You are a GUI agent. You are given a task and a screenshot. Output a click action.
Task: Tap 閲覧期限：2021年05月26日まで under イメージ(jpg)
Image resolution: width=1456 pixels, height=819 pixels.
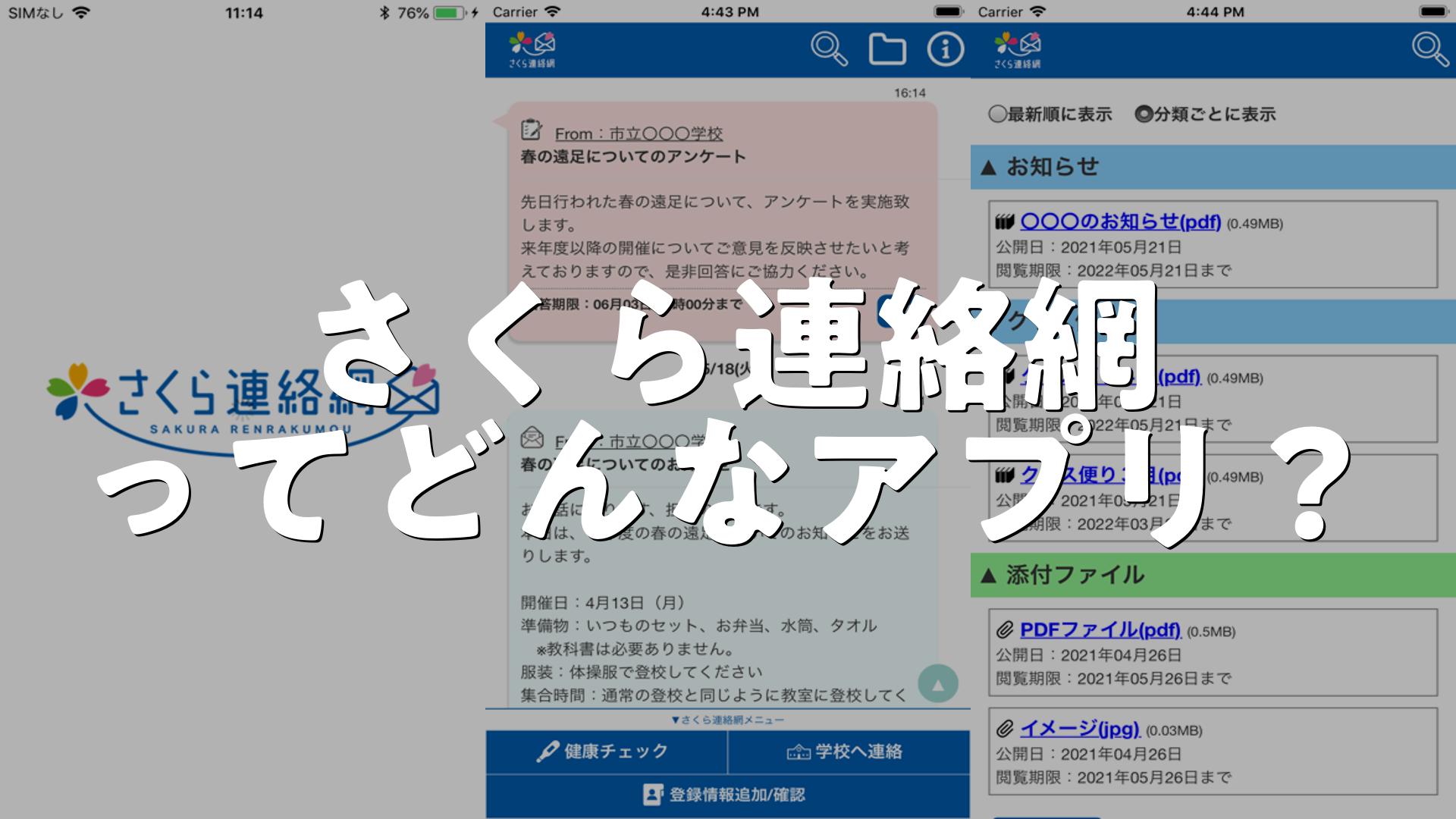pos(1113,777)
